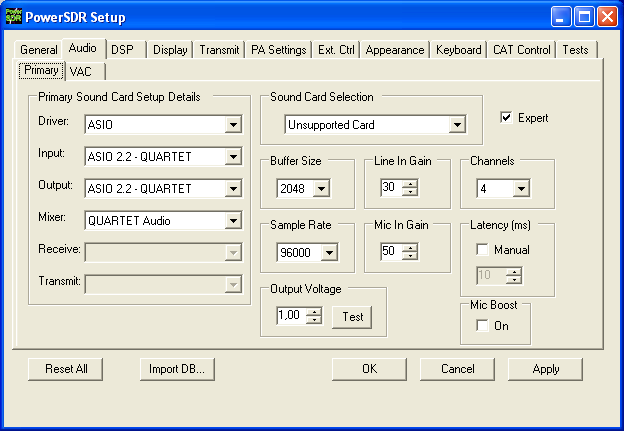
Task: Click the PowerSDR title bar app icon
Action: tap(13, 15)
